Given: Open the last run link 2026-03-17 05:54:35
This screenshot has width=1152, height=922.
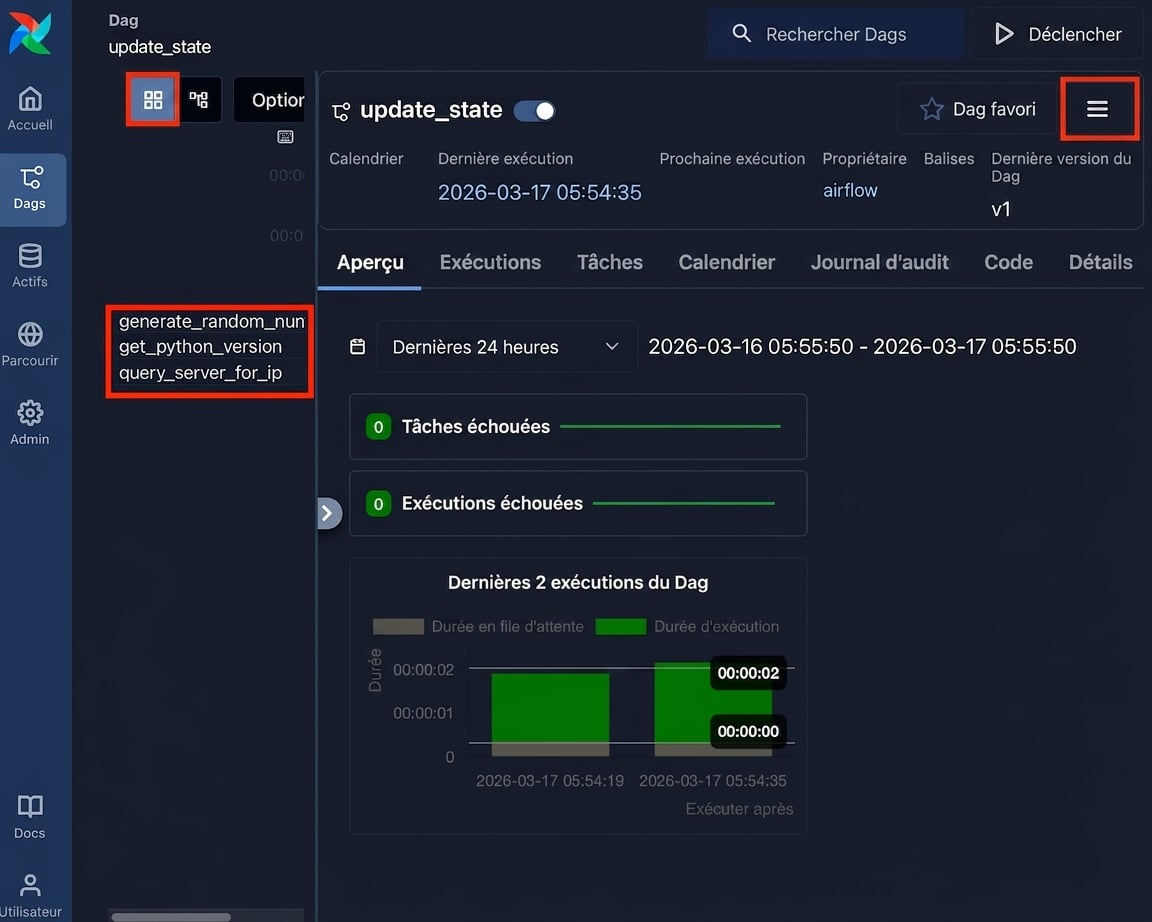Looking at the screenshot, I should click(539, 192).
